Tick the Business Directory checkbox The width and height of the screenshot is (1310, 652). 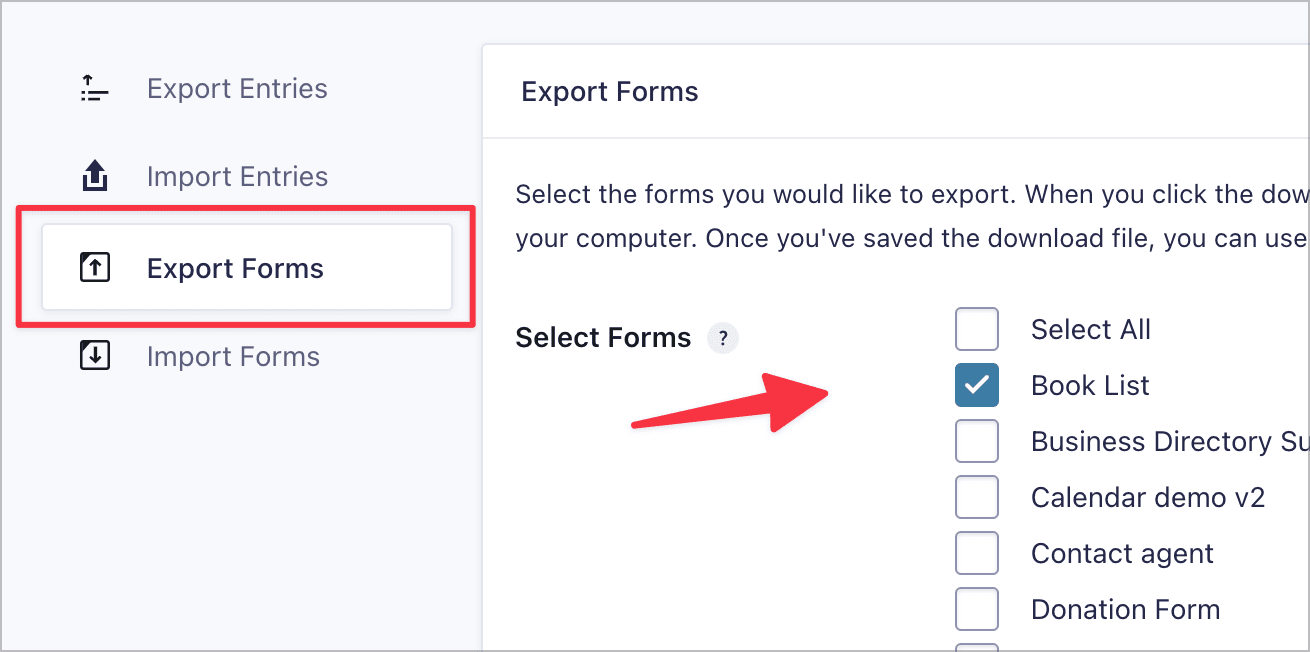[976, 442]
